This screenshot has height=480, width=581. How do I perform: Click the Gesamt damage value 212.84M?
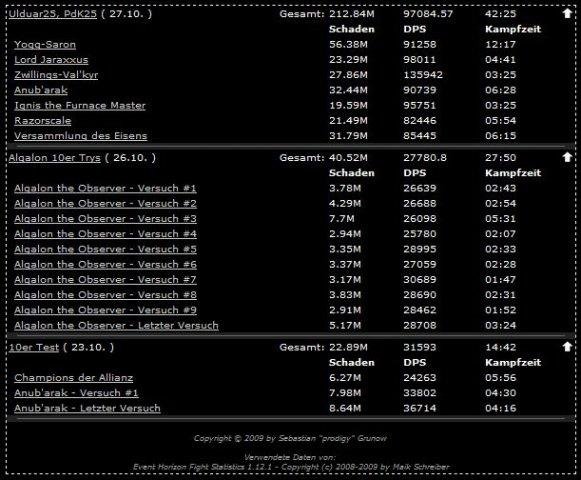(x=352, y=14)
